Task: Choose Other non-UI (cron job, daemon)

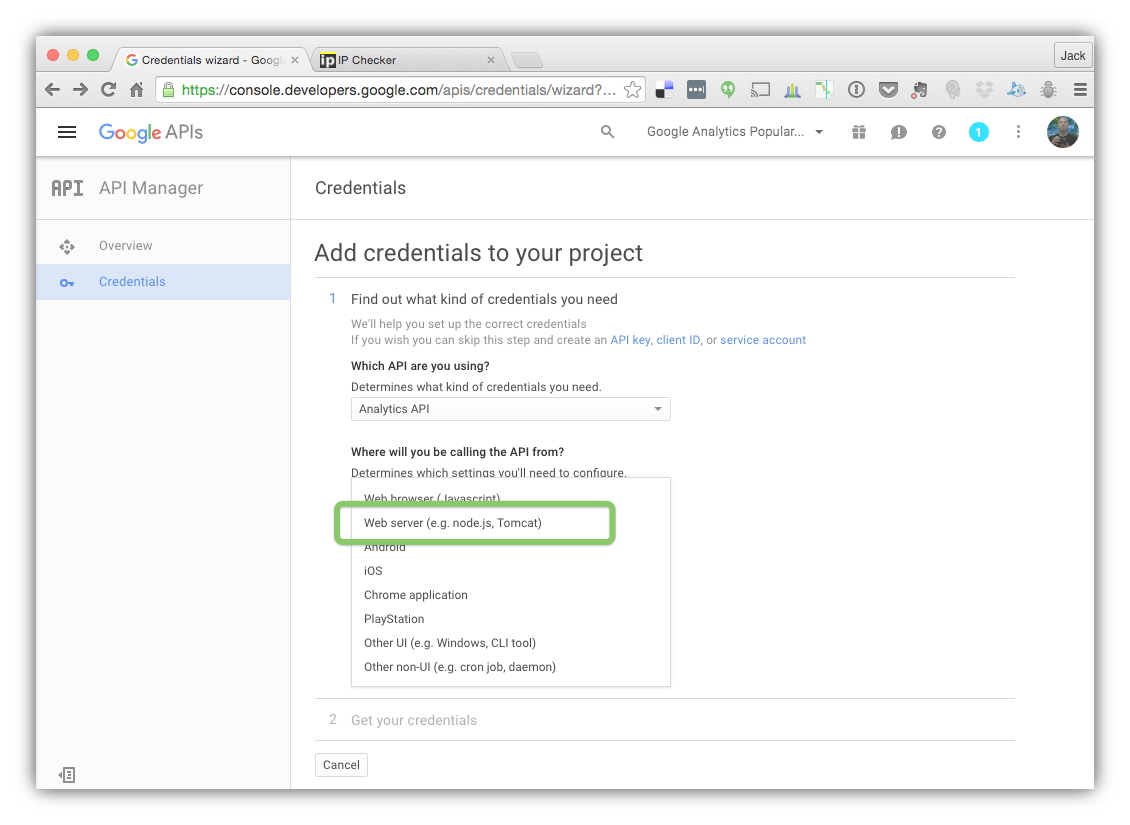Action: 460,667
